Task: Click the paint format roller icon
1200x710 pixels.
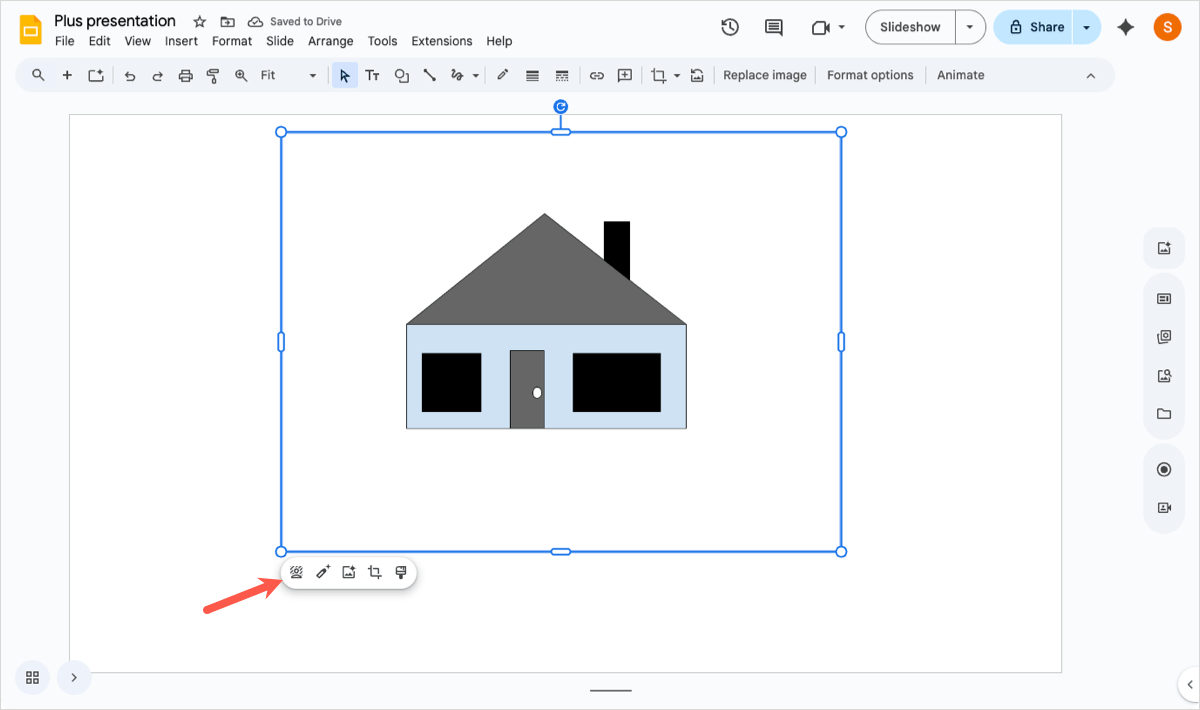Action: [x=213, y=75]
